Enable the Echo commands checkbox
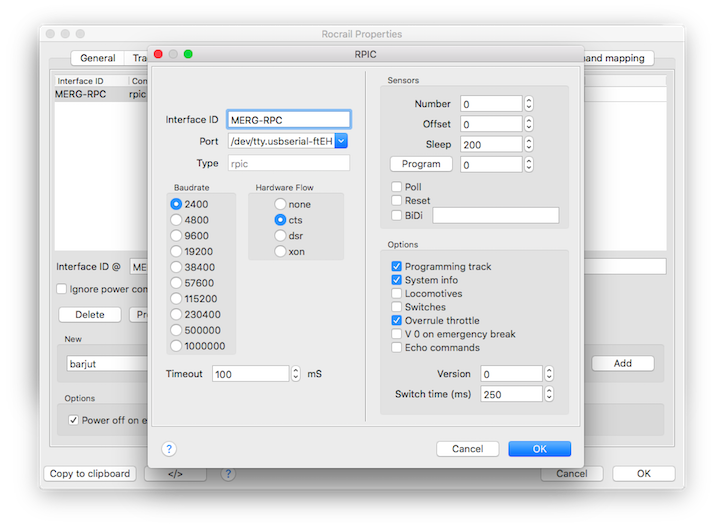716x528 pixels. pos(397,348)
